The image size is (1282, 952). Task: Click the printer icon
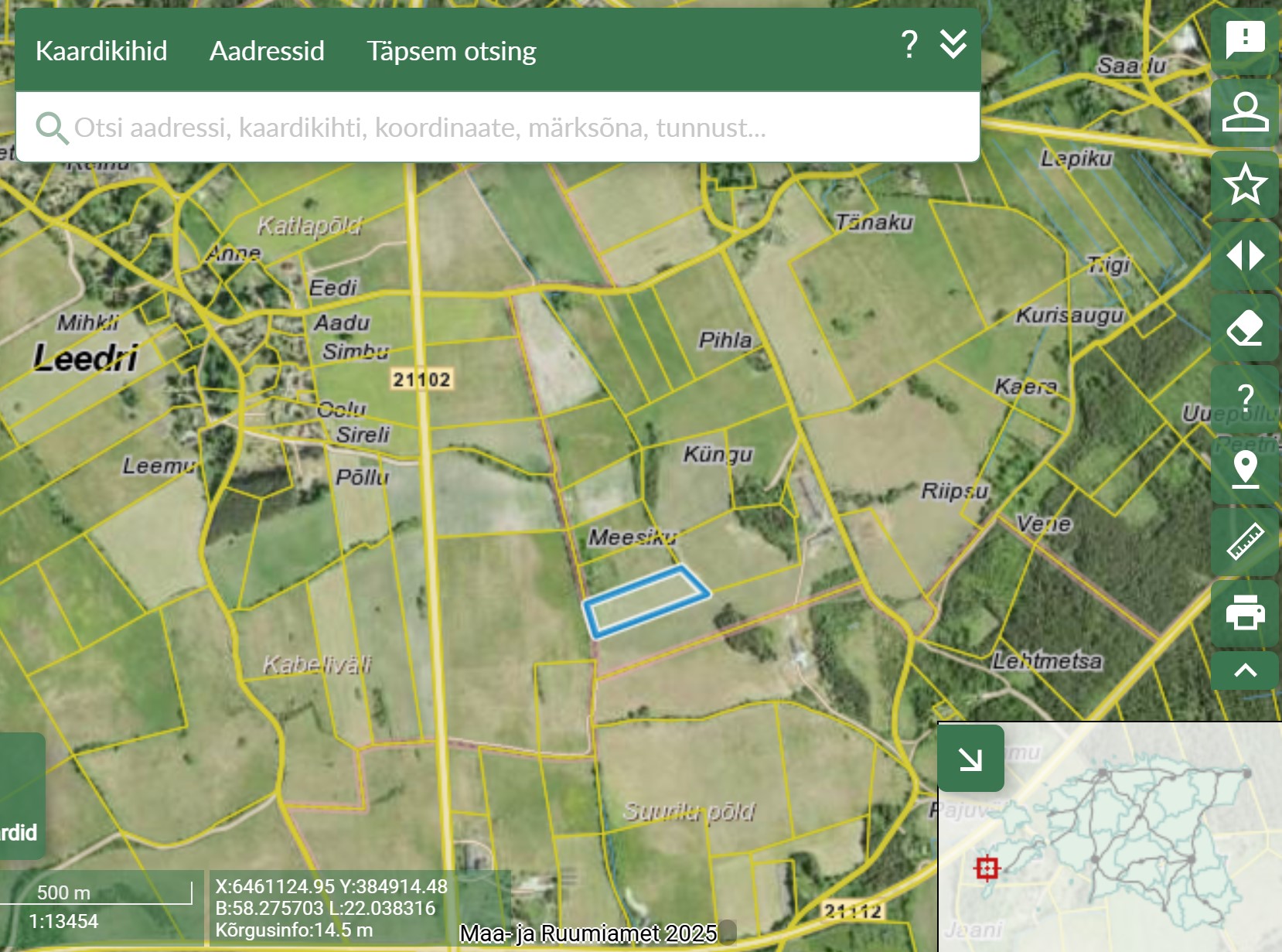click(1244, 613)
